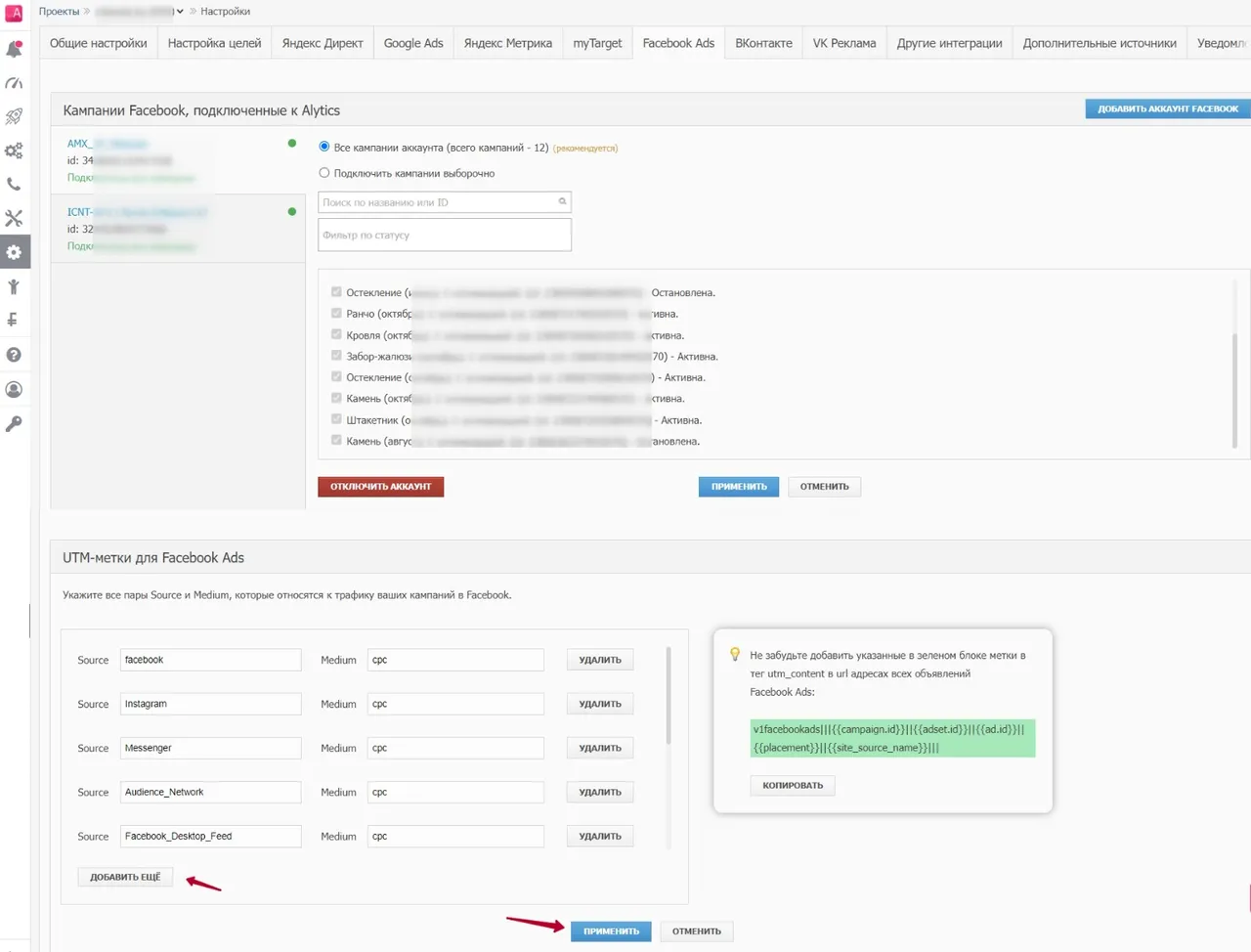Image resolution: width=1251 pixels, height=952 pixels.
Task: Switch to the 'ВКонтакте' tab
Action: click(x=763, y=43)
